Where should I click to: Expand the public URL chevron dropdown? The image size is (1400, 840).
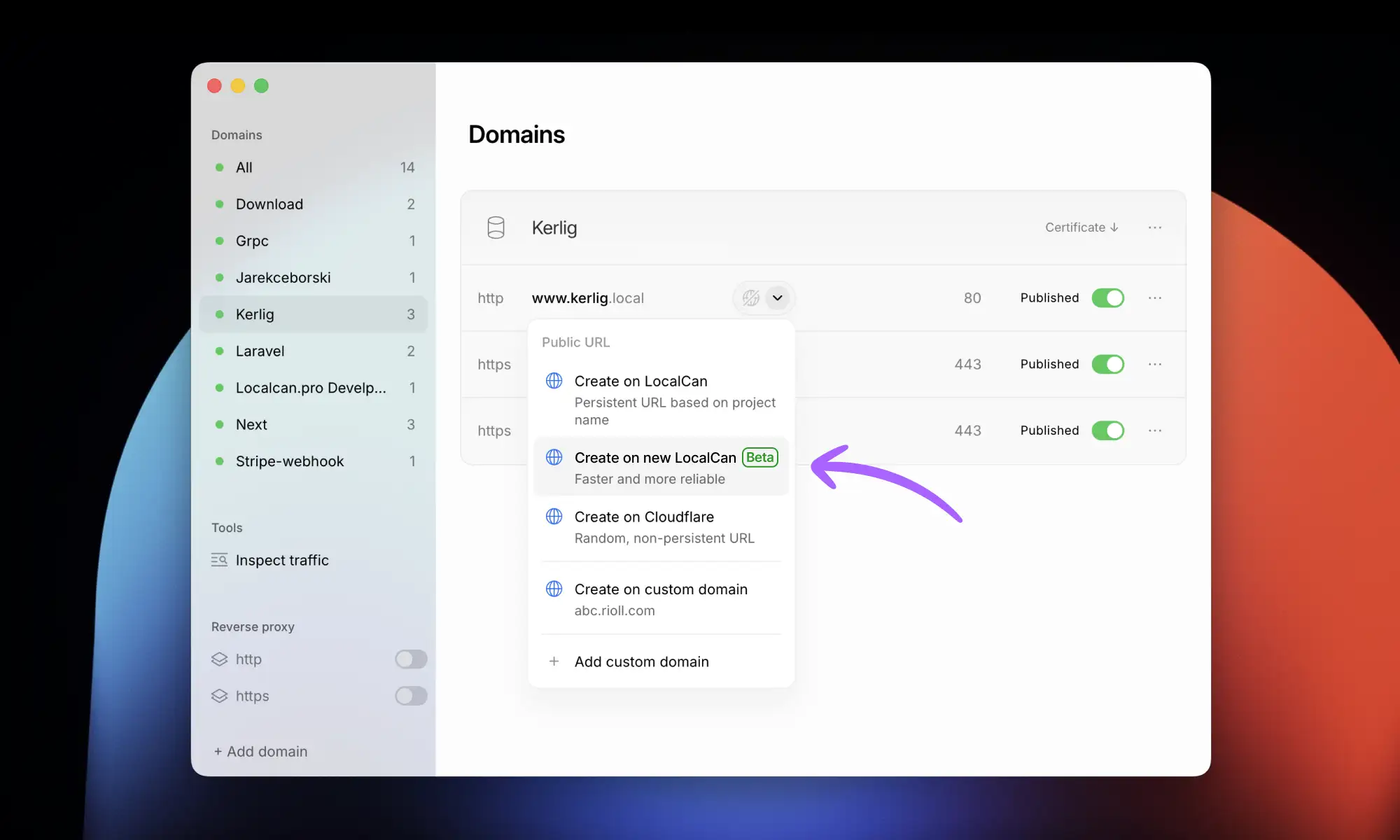[x=778, y=298]
